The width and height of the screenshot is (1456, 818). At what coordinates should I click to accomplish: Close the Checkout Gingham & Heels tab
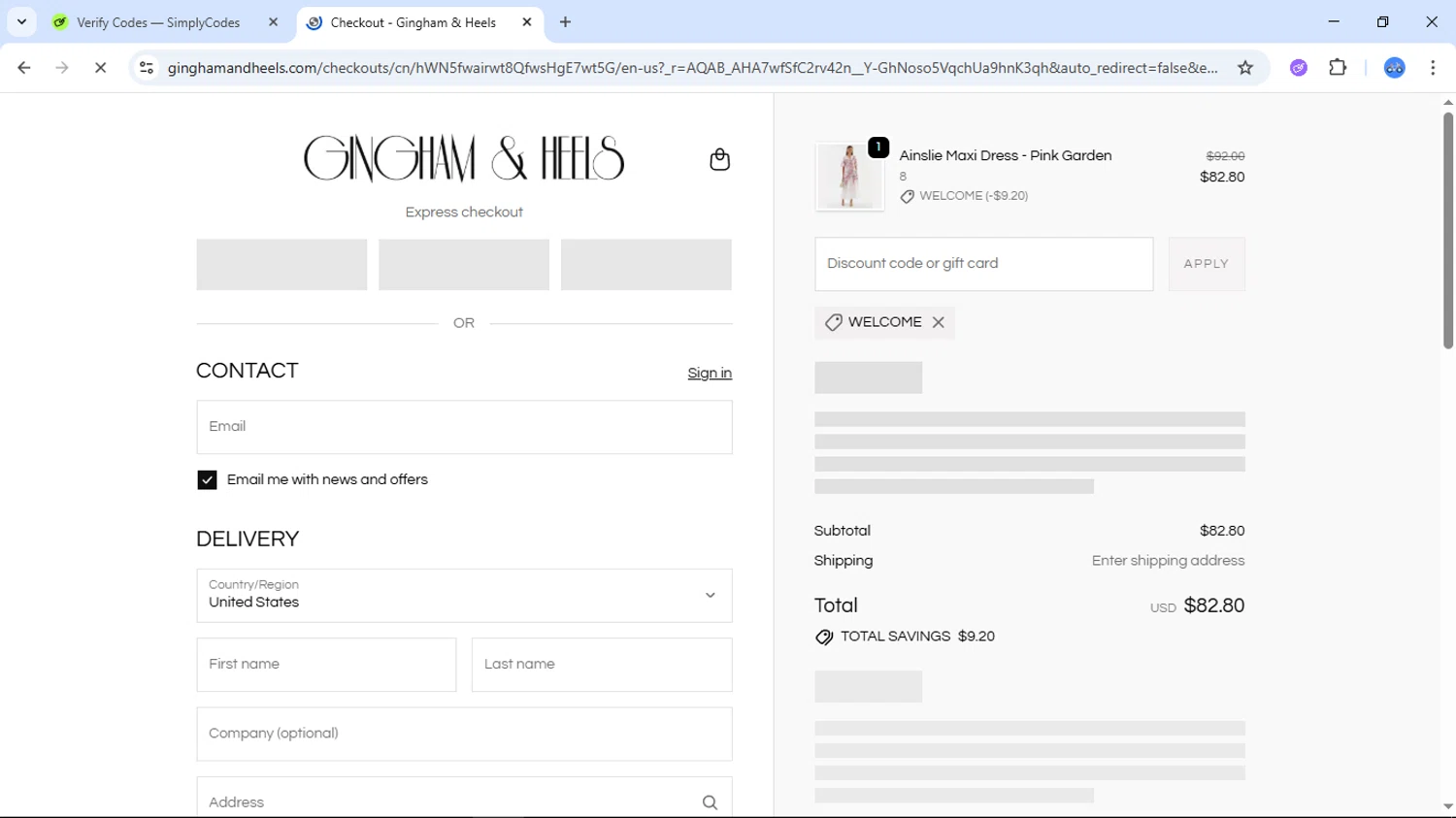click(x=527, y=22)
